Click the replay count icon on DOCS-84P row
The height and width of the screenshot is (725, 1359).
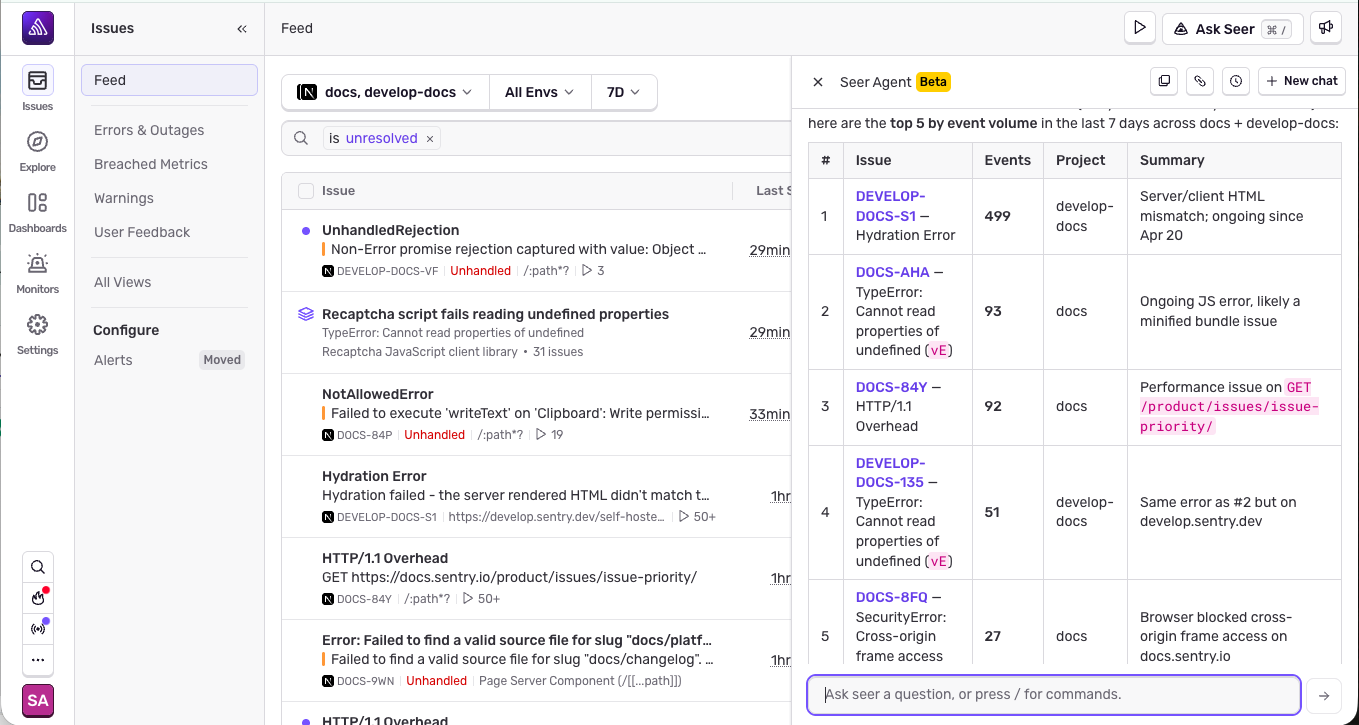(x=541, y=435)
